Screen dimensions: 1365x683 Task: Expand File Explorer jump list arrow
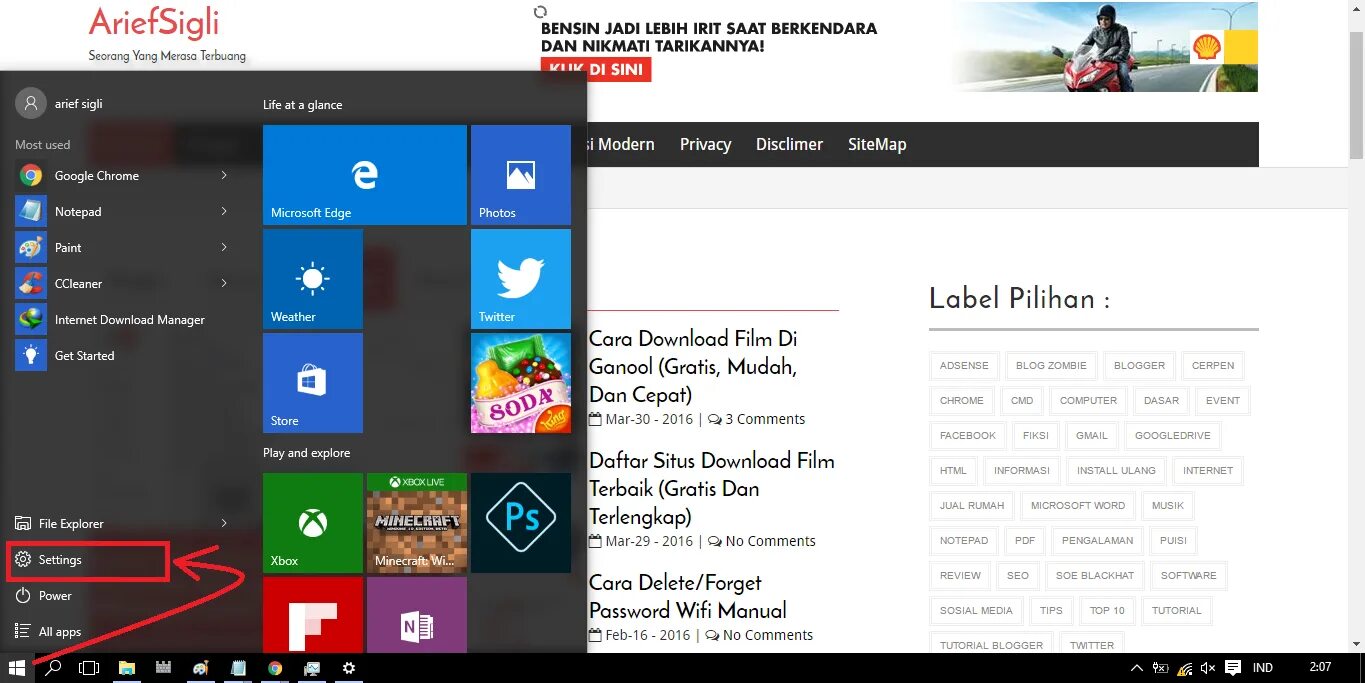[x=224, y=524]
